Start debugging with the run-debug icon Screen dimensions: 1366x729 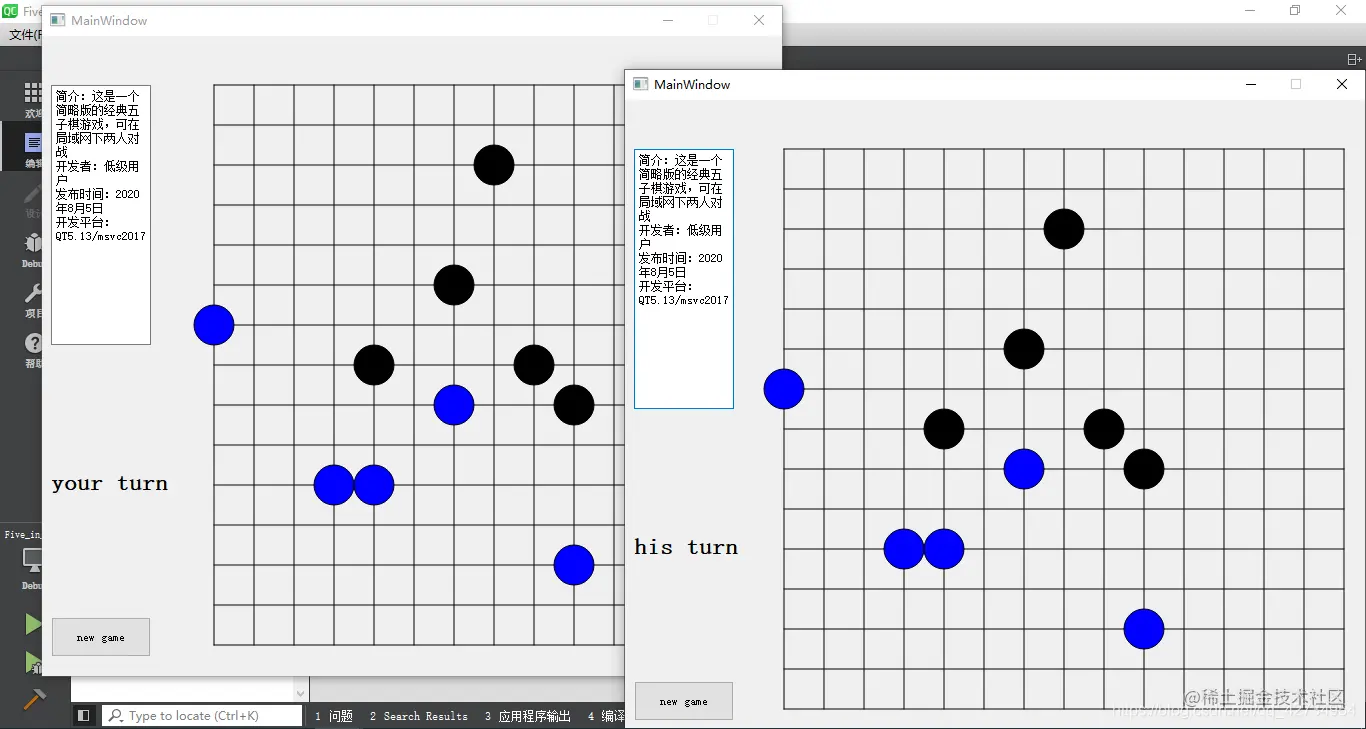pos(33,662)
